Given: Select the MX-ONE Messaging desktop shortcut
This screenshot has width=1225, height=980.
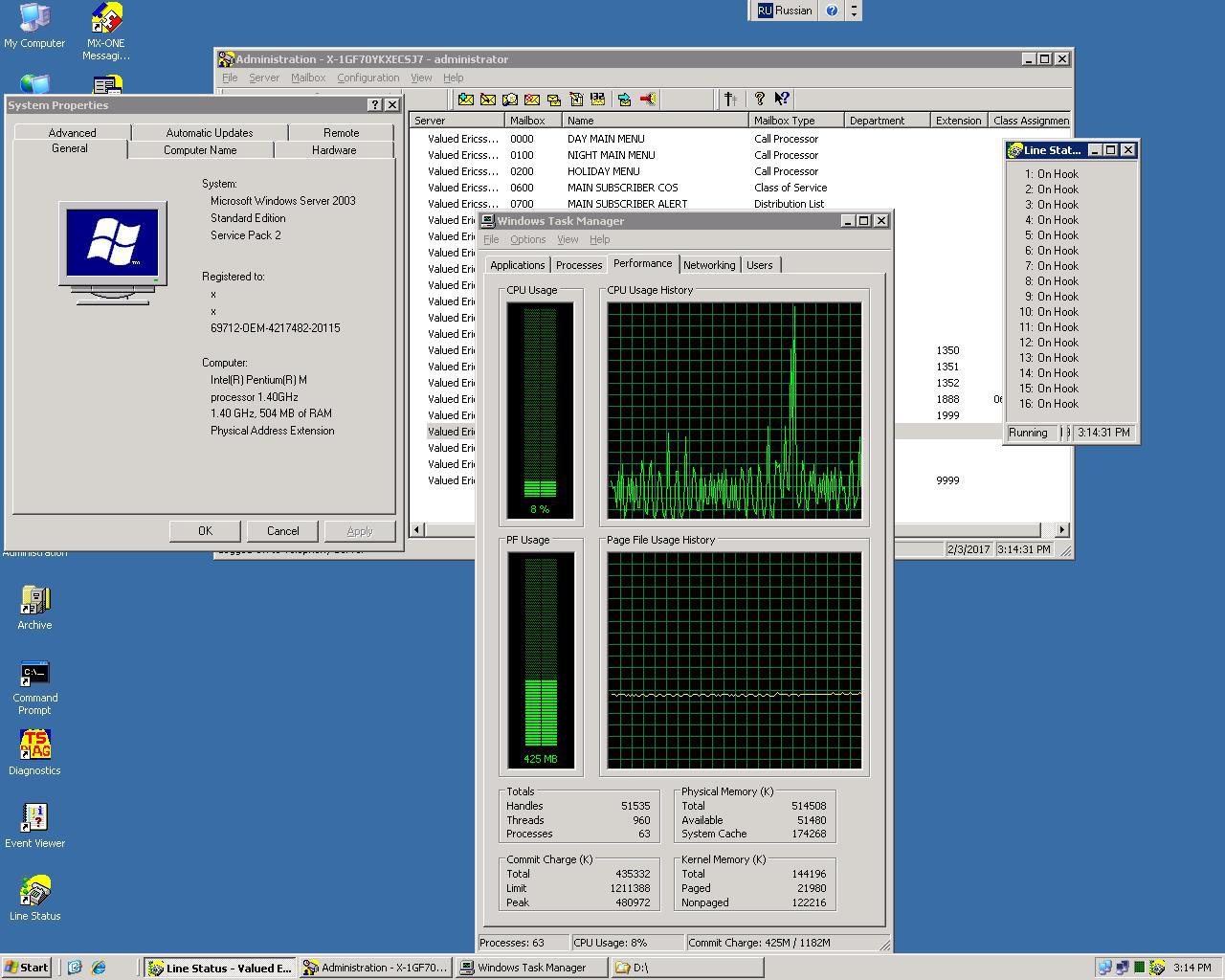Looking at the screenshot, I should 106,32.
